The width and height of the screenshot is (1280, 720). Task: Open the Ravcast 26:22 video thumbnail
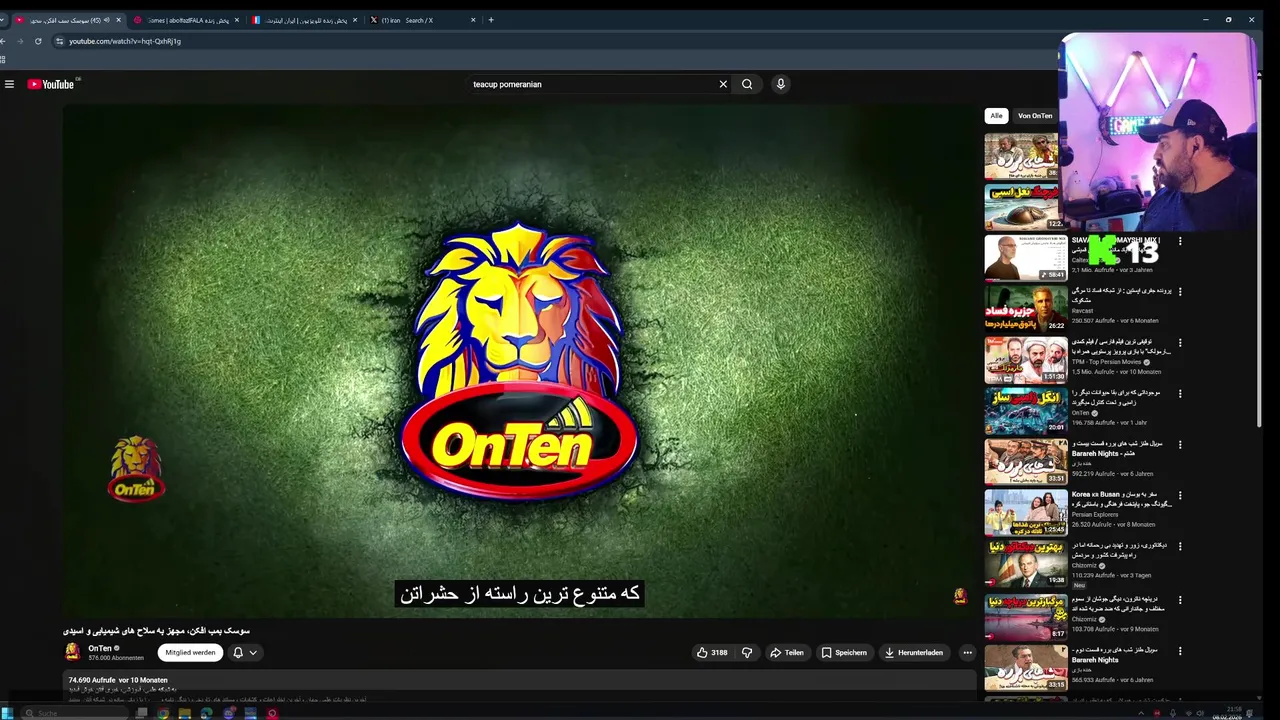click(1026, 309)
